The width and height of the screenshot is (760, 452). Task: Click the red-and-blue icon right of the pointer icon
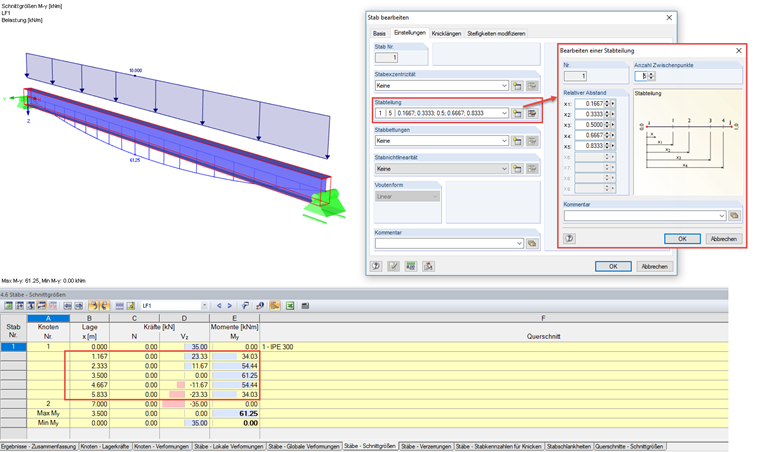260,306
